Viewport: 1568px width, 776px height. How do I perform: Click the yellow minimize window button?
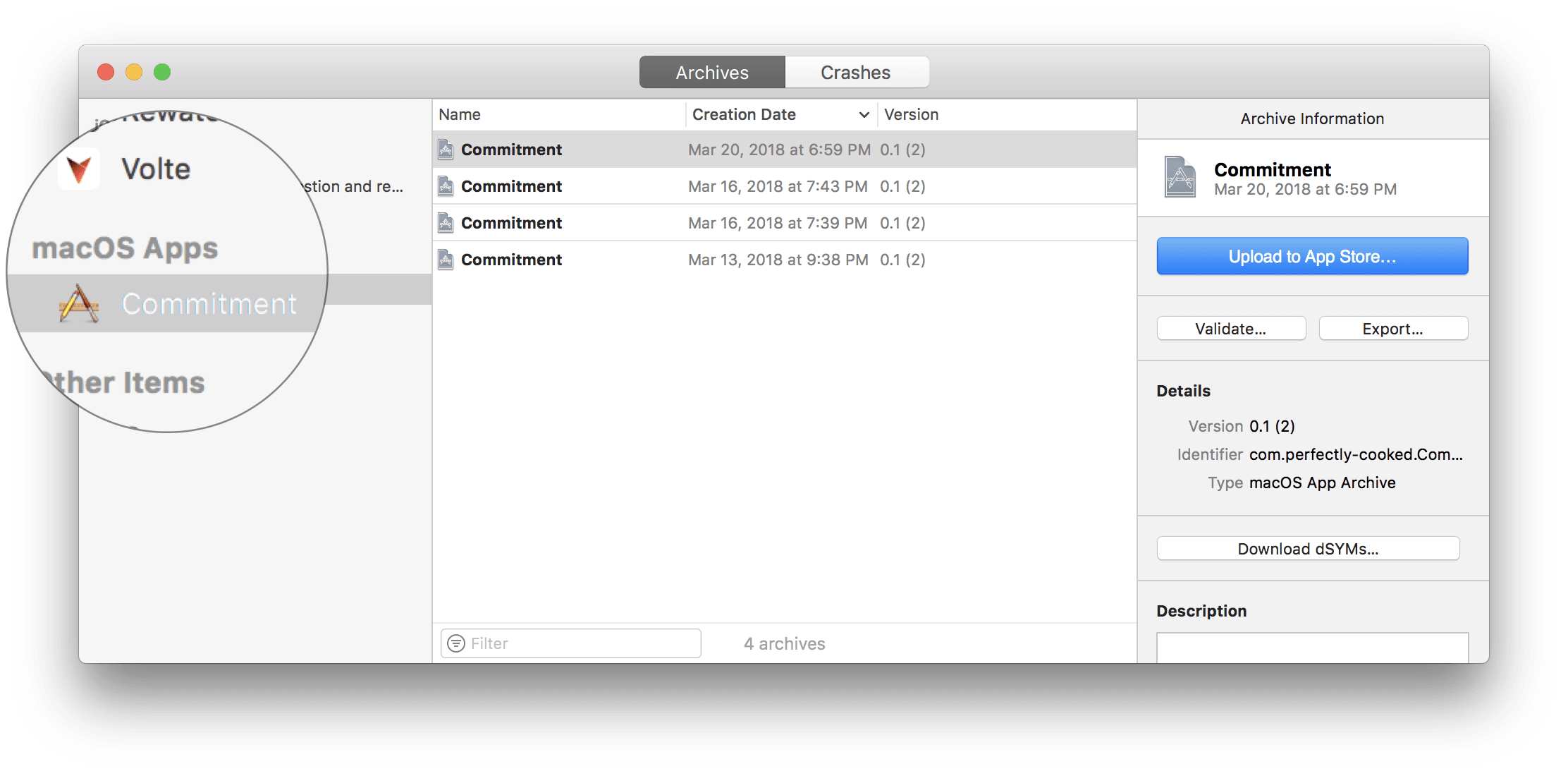[x=134, y=72]
